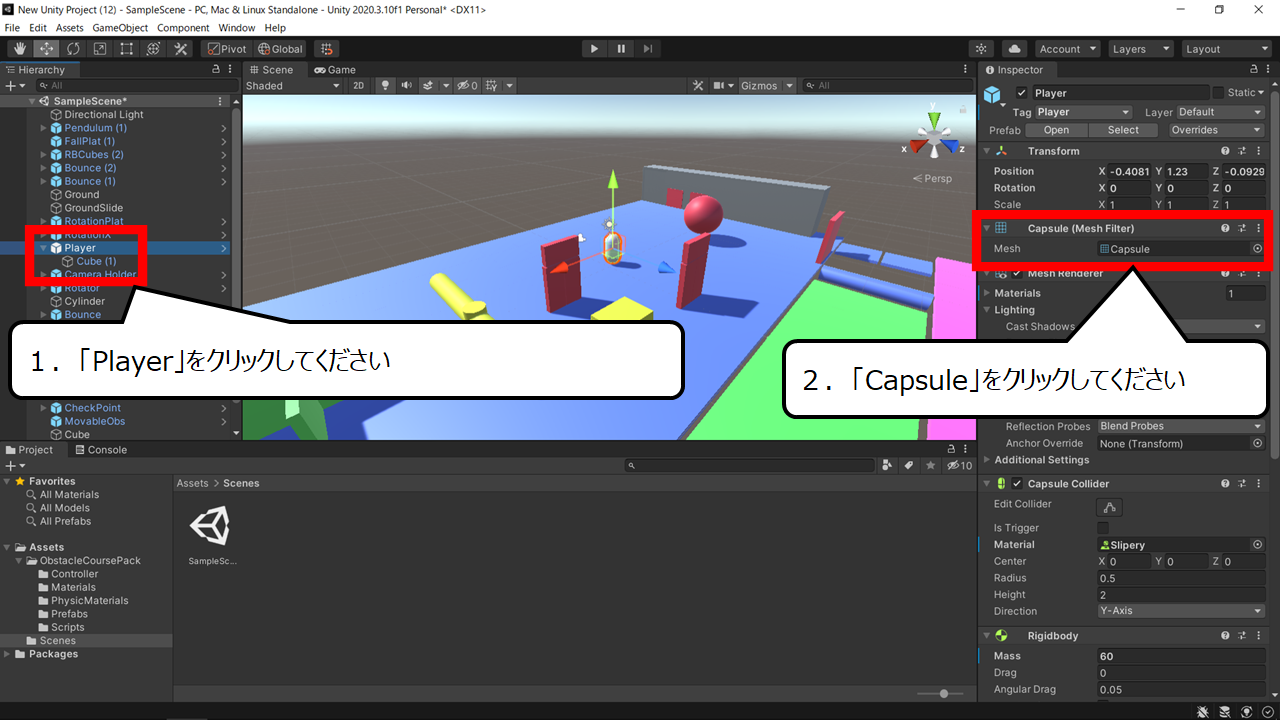Open the Gizmos dropdown
Screen dimensions: 1280x720
tap(765, 86)
